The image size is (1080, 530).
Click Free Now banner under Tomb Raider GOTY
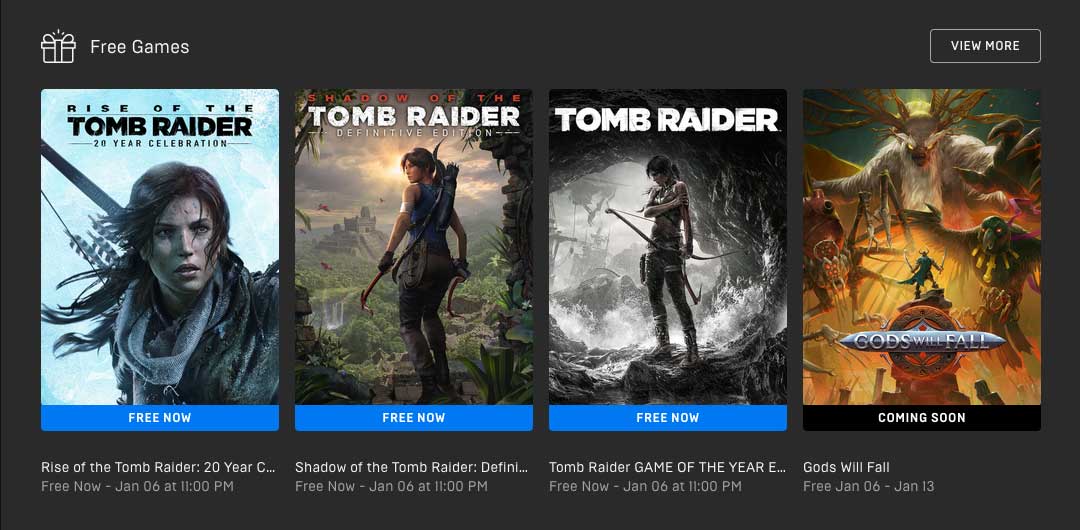tap(667, 418)
